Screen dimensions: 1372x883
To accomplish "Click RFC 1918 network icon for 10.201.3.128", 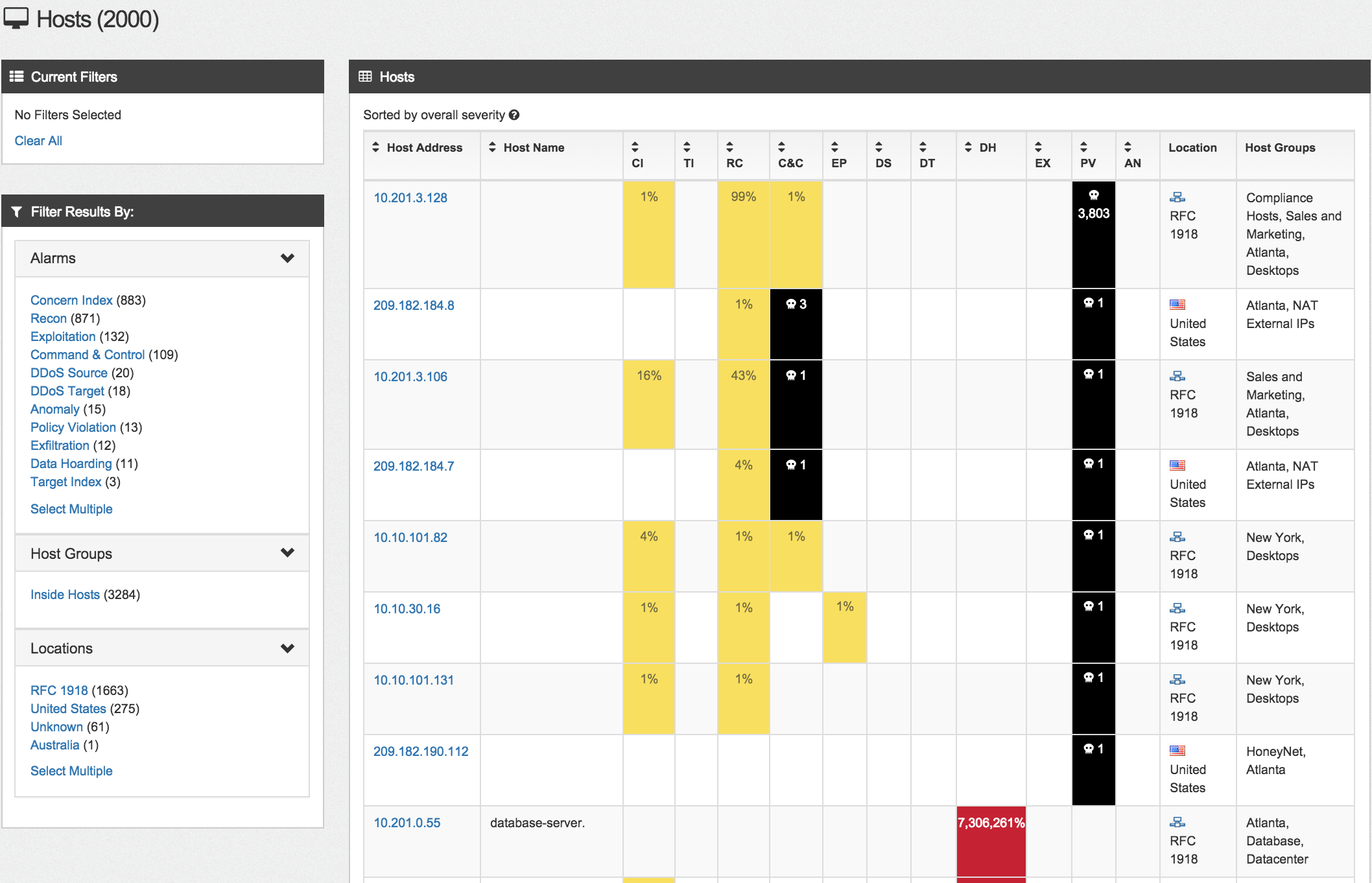I will (1177, 197).
